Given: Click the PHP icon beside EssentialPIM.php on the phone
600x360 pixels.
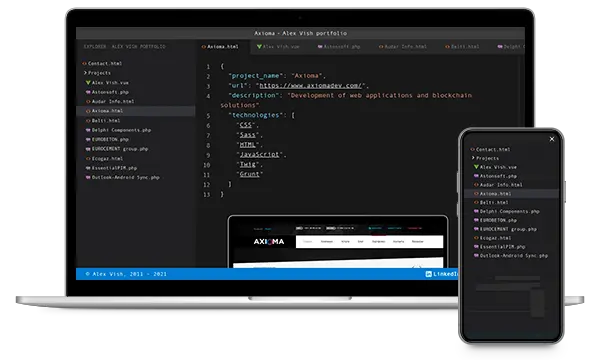Looking at the screenshot, I should pos(476,247).
